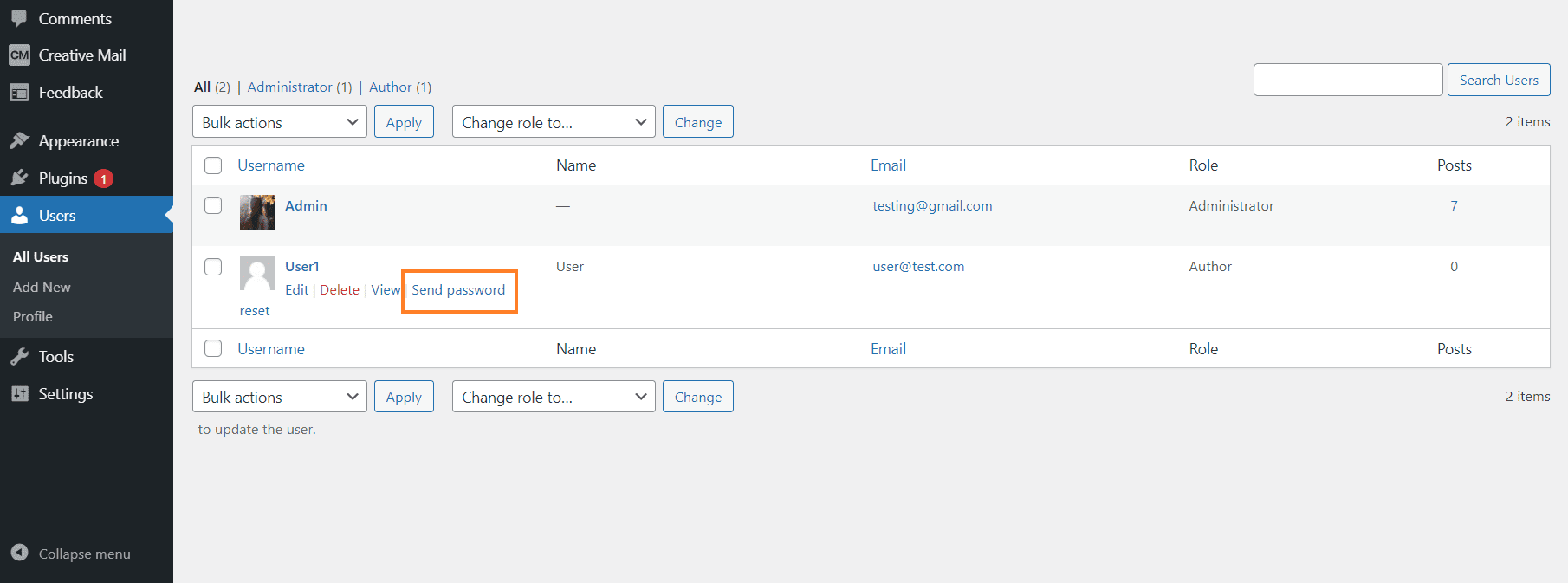Open User1's posts count 0
Image resolution: width=1568 pixels, height=583 pixels.
[1454, 266]
